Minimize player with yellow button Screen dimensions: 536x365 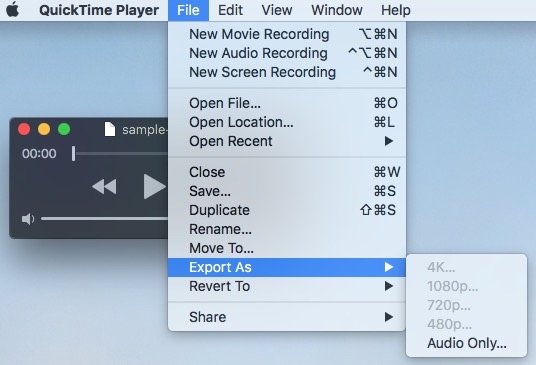coord(44,129)
